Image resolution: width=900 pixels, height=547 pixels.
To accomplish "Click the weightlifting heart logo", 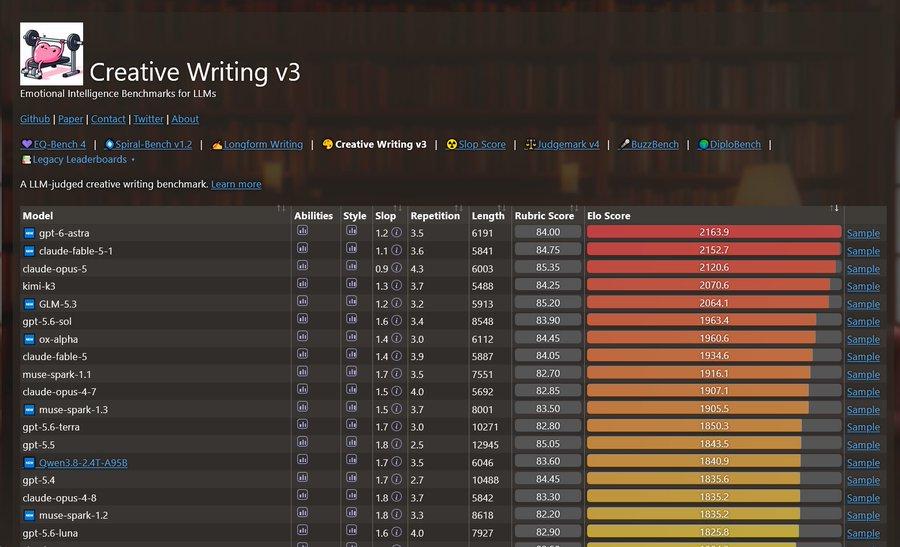I will pyautogui.click(x=52, y=54).
